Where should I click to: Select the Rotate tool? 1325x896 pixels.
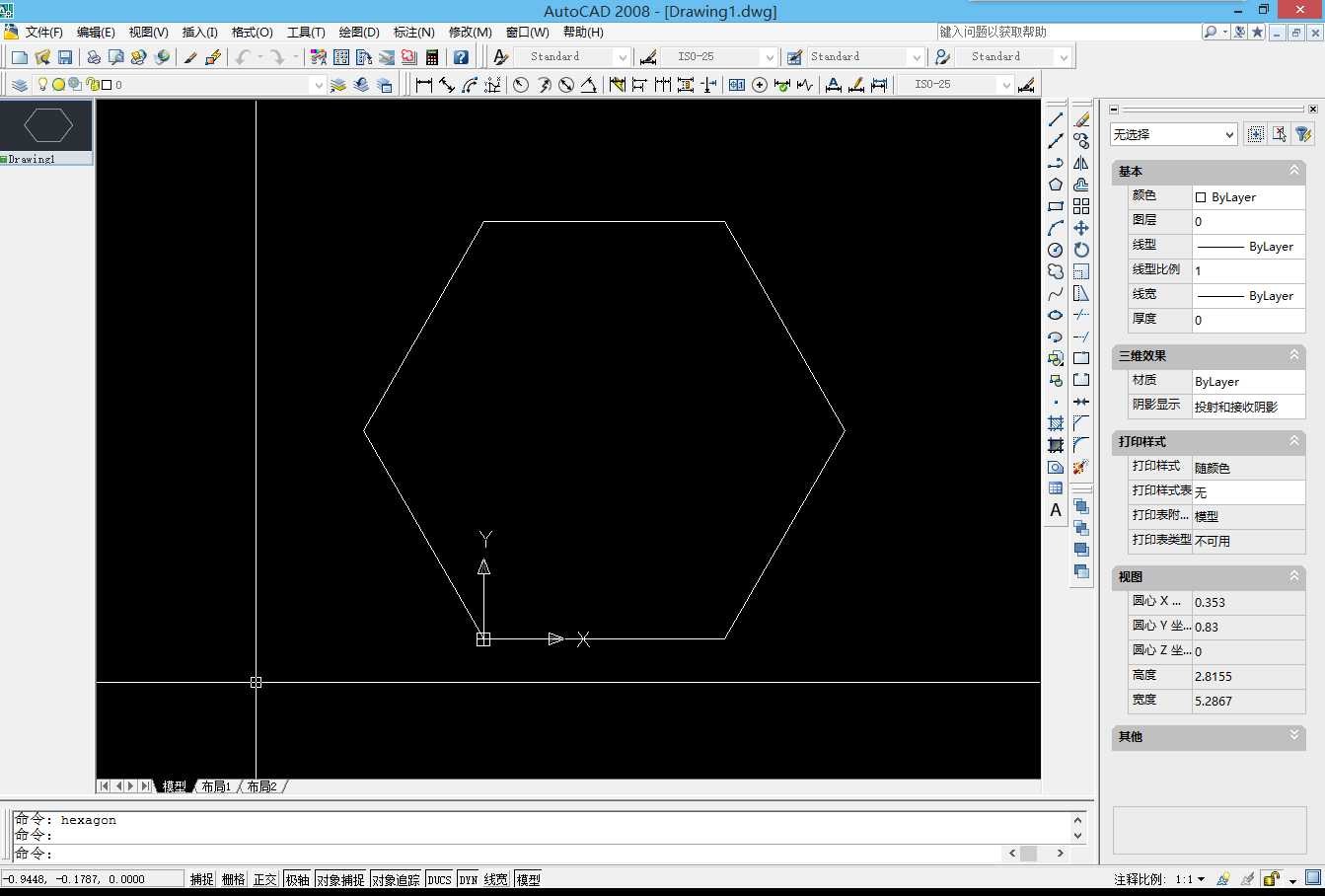[x=1081, y=250]
